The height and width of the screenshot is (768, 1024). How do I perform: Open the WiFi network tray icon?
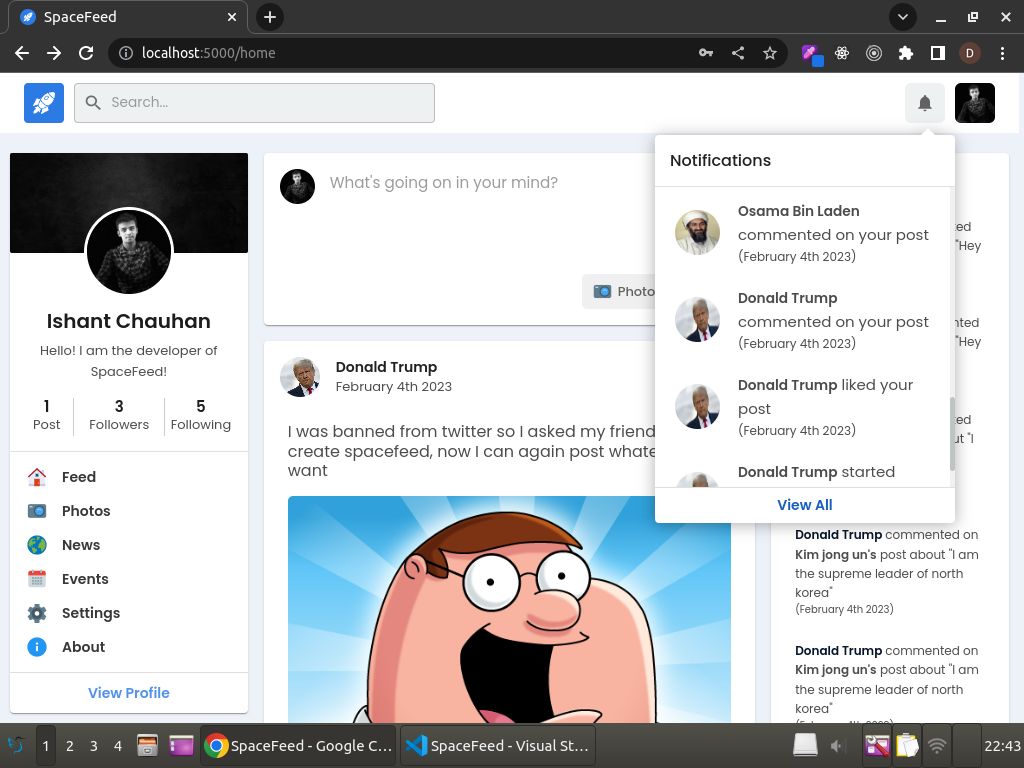937,746
